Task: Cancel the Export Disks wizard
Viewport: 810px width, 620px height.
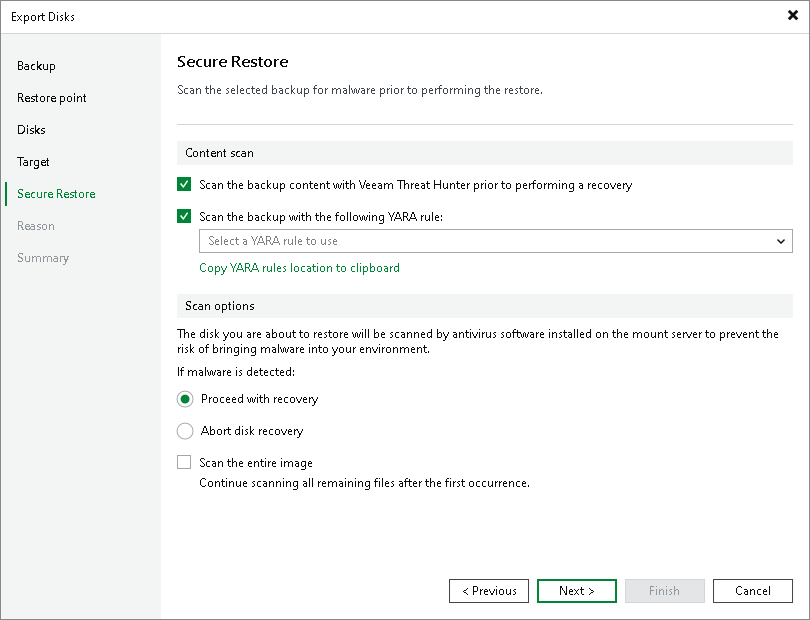Action: [752, 591]
